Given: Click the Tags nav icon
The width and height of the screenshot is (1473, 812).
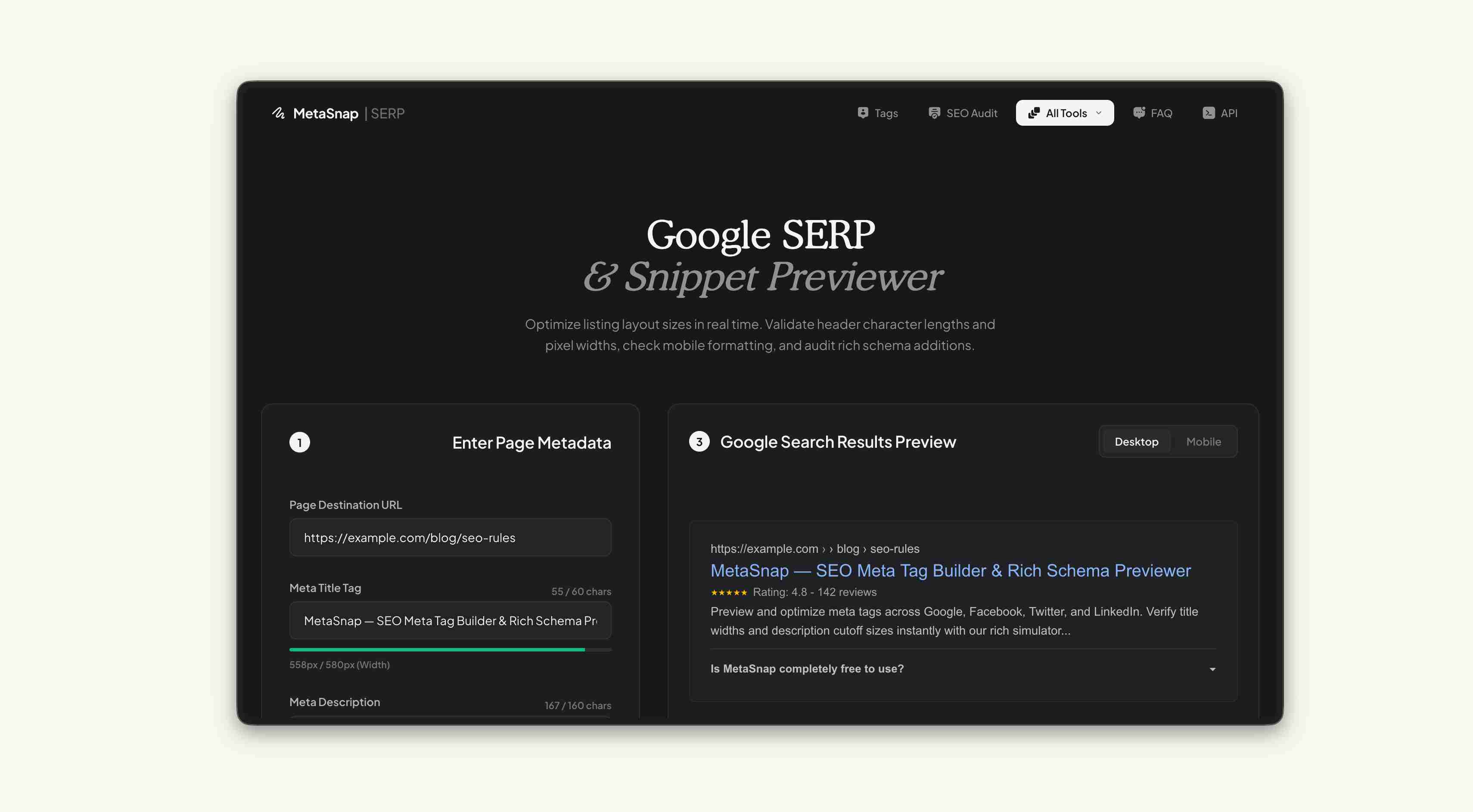Looking at the screenshot, I should tap(863, 112).
